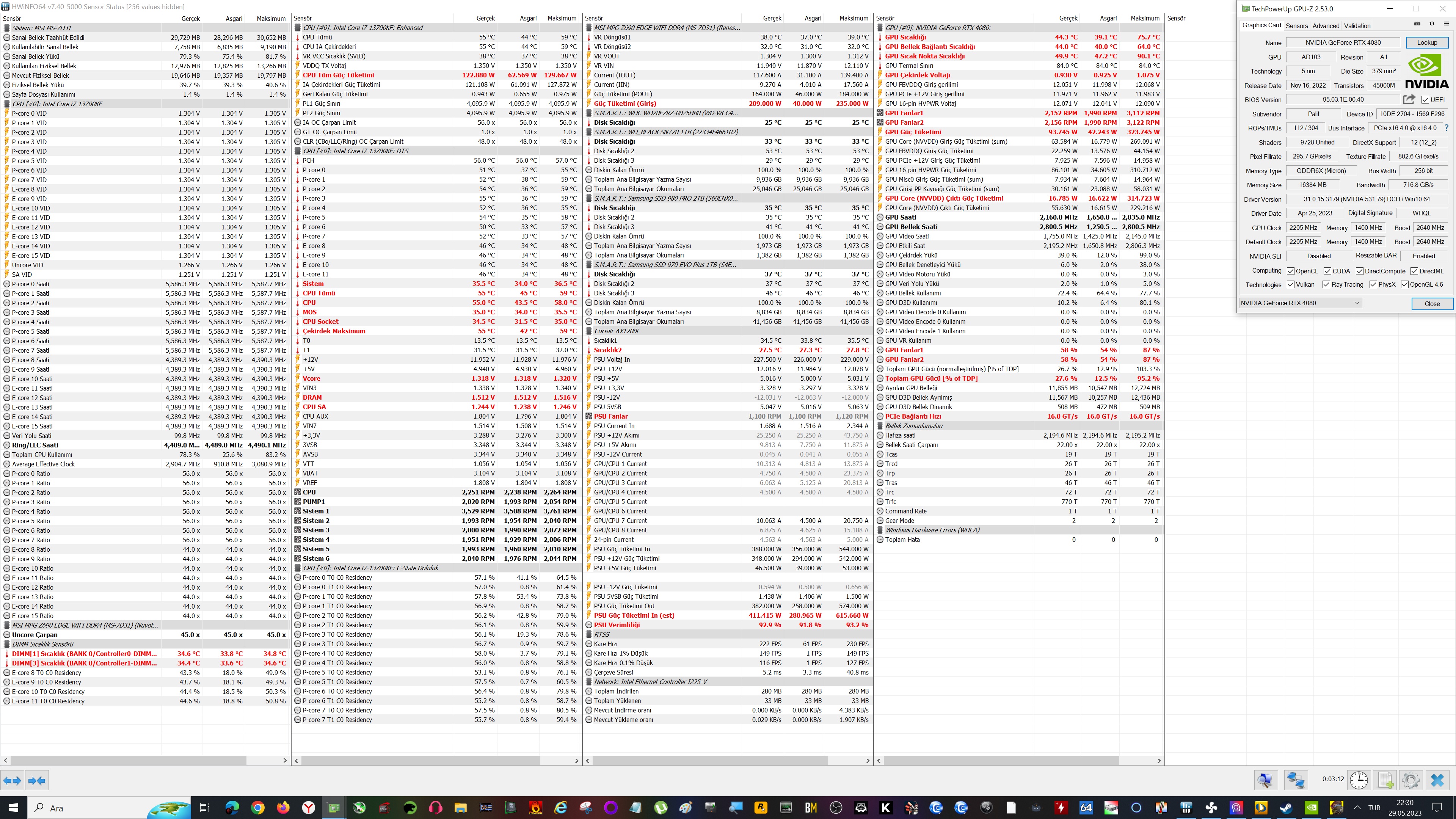Click the NVIDIA logo in GPU-Z

coord(1426,71)
